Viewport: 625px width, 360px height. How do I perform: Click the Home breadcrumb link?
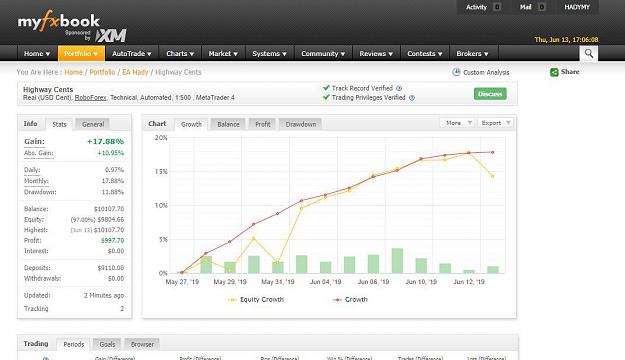click(x=73, y=72)
